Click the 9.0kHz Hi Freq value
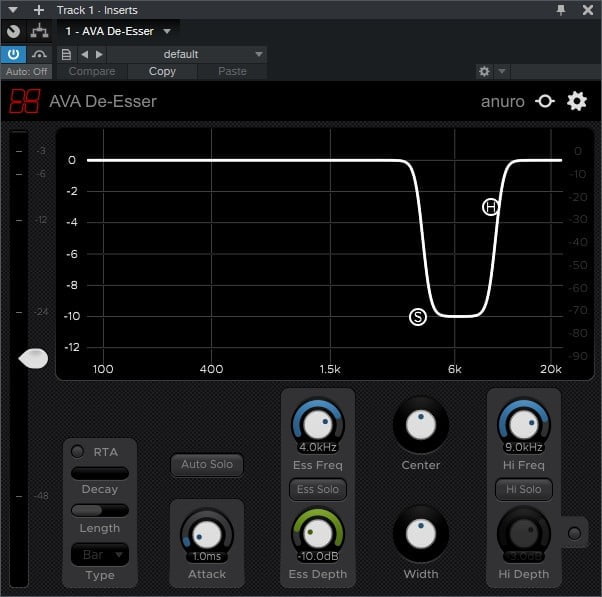 (x=524, y=447)
